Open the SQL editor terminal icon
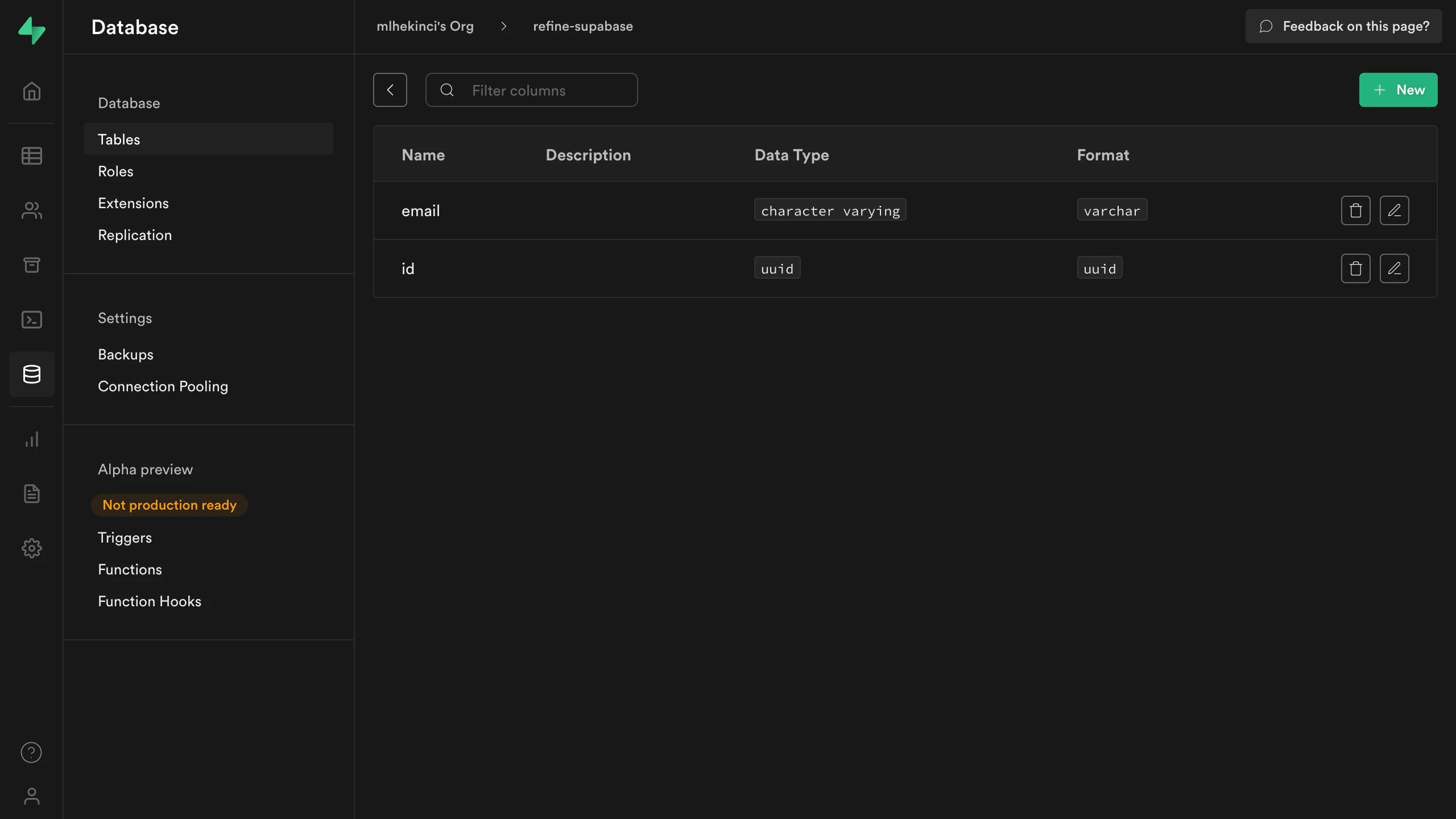The height and width of the screenshot is (819, 1456). 31,320
